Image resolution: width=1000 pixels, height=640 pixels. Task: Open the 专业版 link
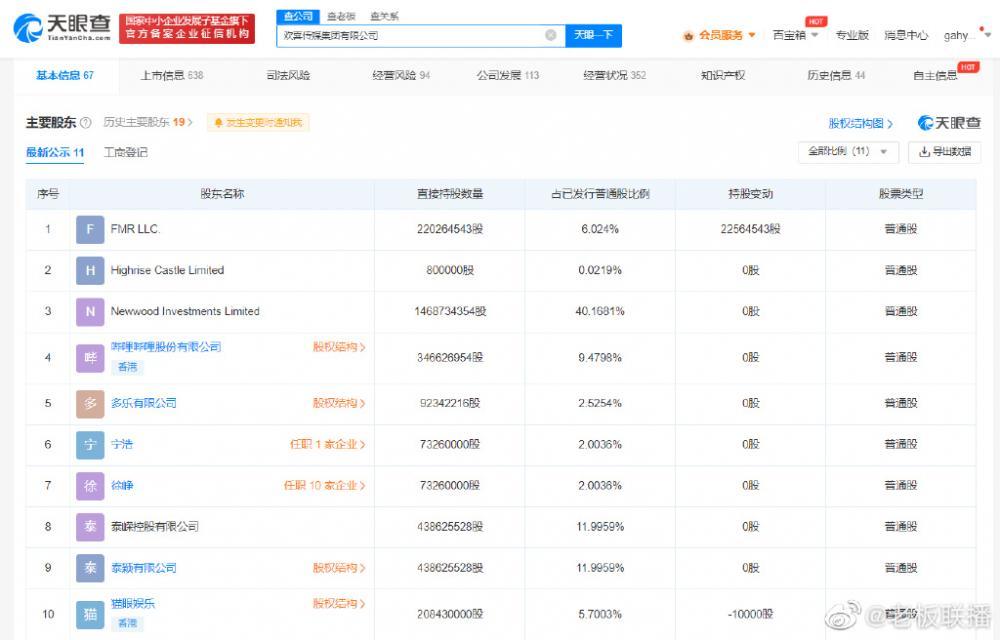tap(852, 35)
